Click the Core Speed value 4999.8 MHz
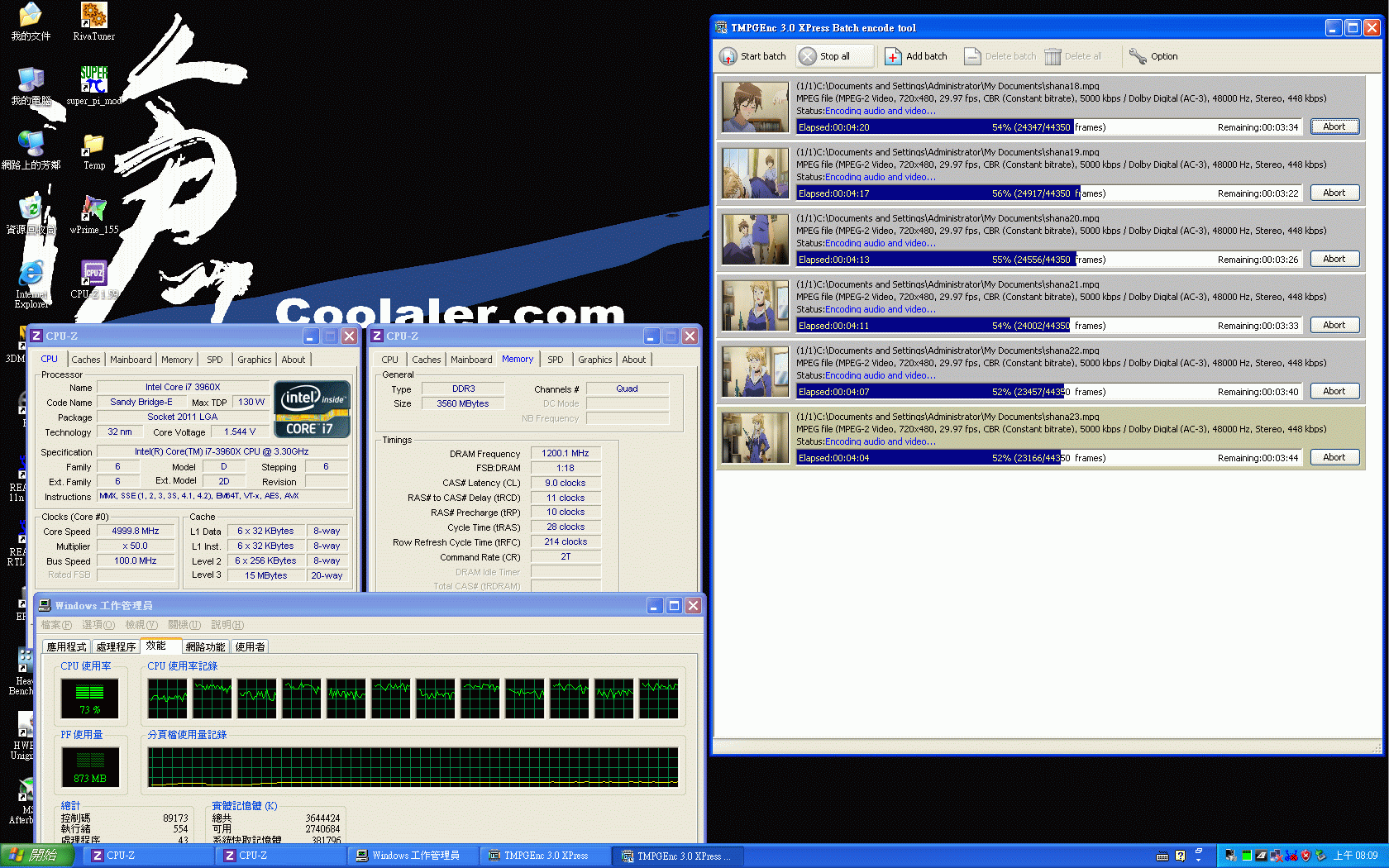1389x868 pixels. point(136,531)
